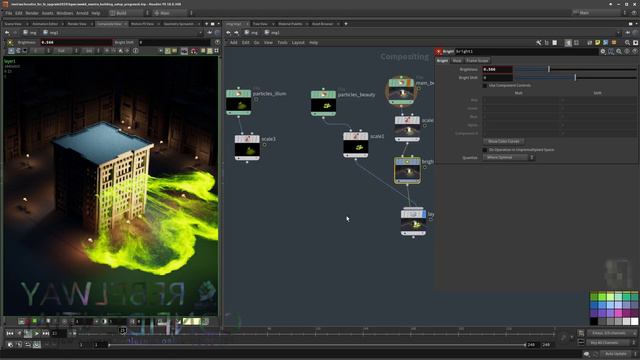The width and height of the screenshot is (640, 360).
Task: Toggle Do Operation in Unpremultiplied Space checkbox
Action: coord(485,150)
